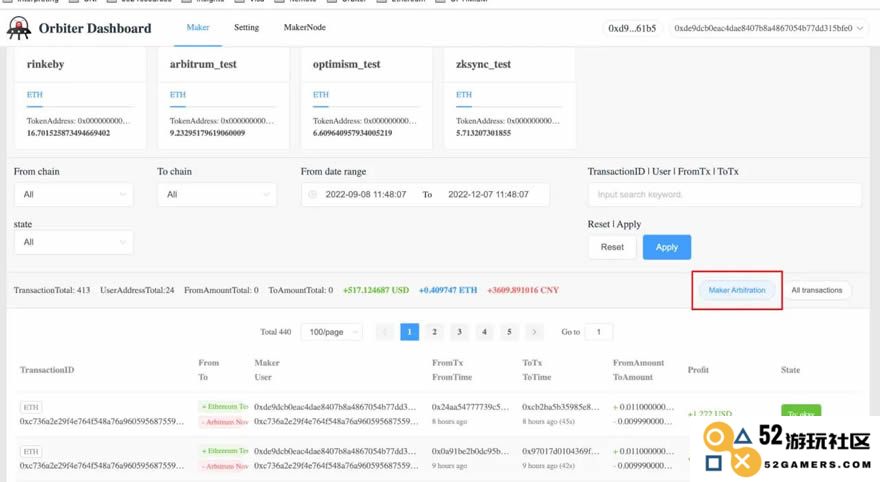Viewport: 880px width, 482px height.
Task: Click the +3609.891016 CNY total
Action: pos(523,290)
